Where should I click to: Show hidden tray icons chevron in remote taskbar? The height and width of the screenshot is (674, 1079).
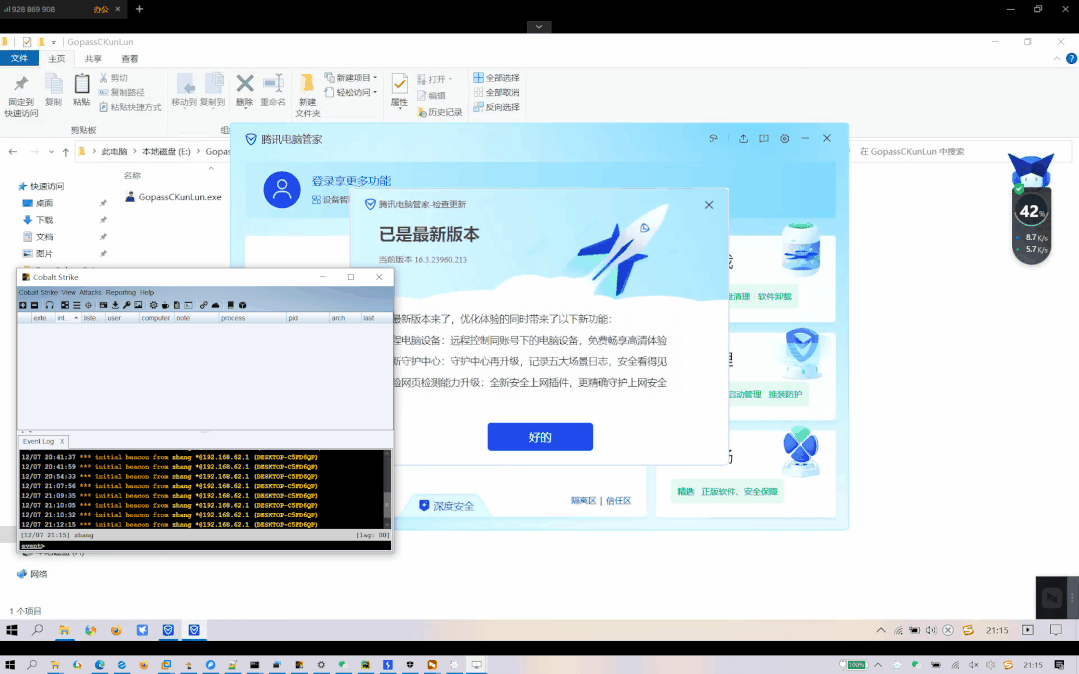pyautogui.click(x=881, y=630)
